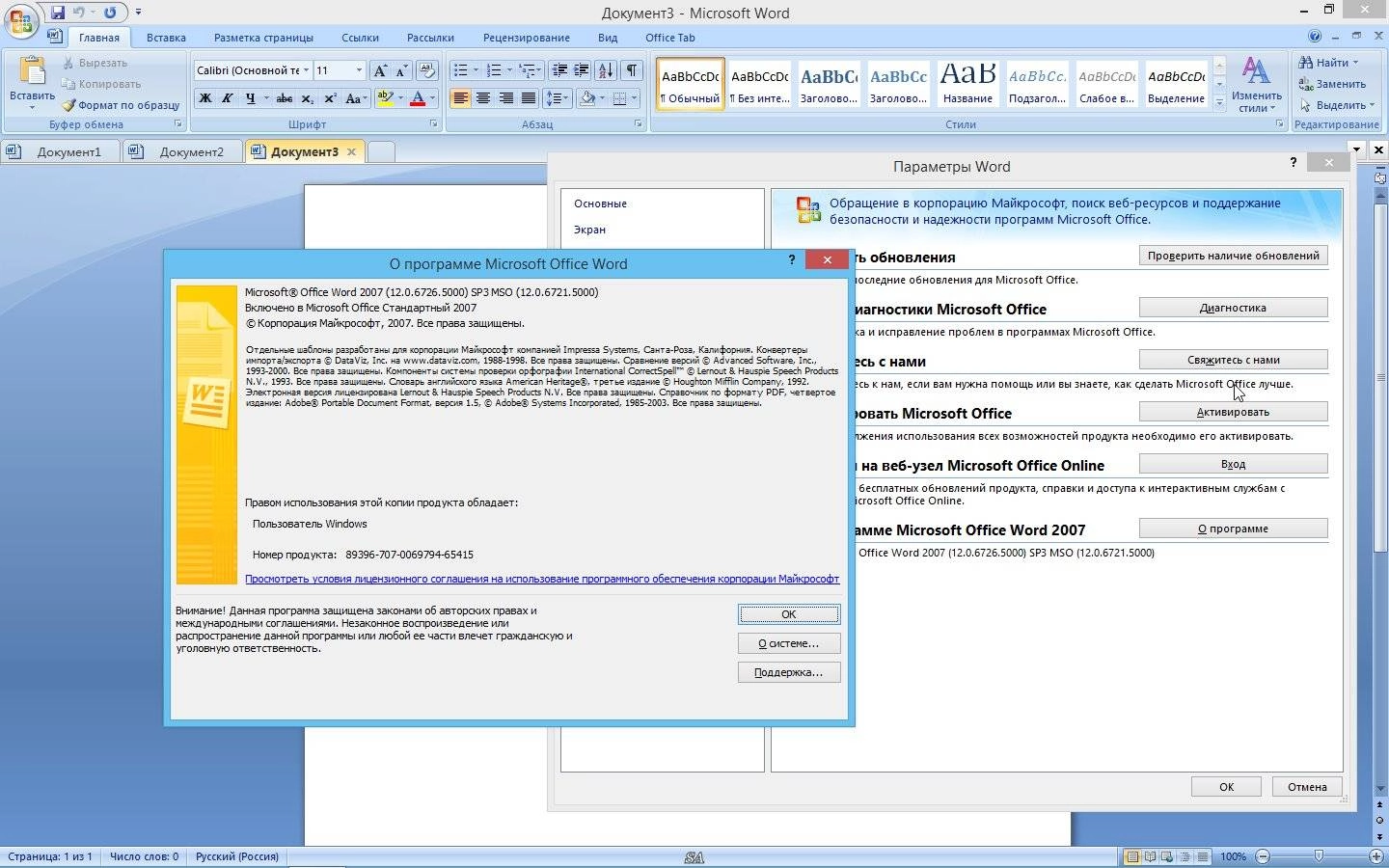Open Change Styles (Изменить стили)
The width and height of the screenshot is (1389, 868).
pyautogui.click(x=1256, y=84)
